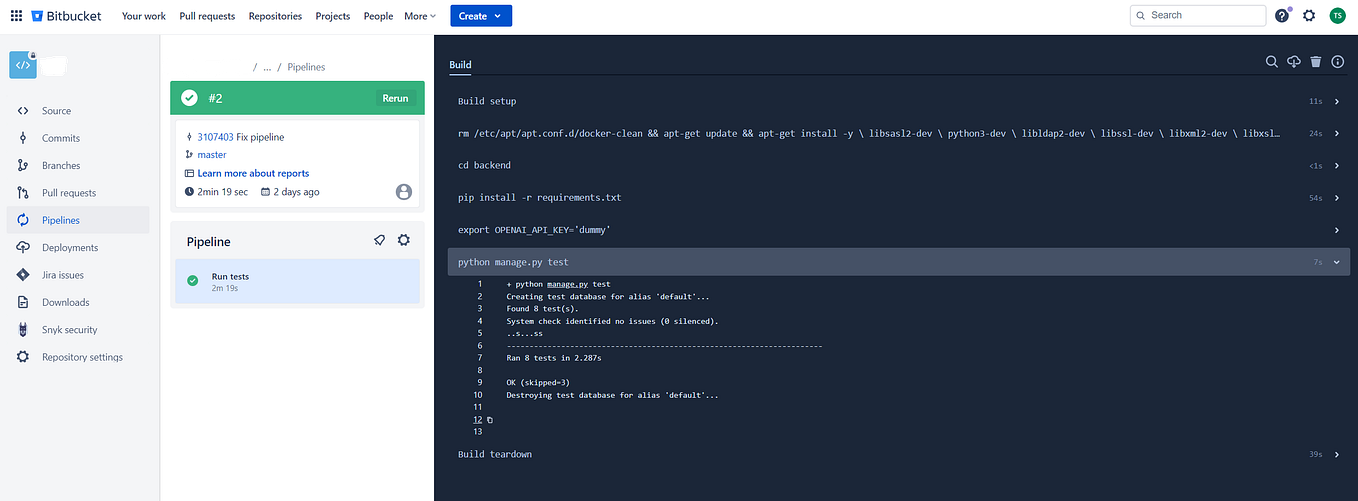This screenshot has width=1358, height=501.
Task: Click the #2 pipeline status header
Action: point(297,98)
